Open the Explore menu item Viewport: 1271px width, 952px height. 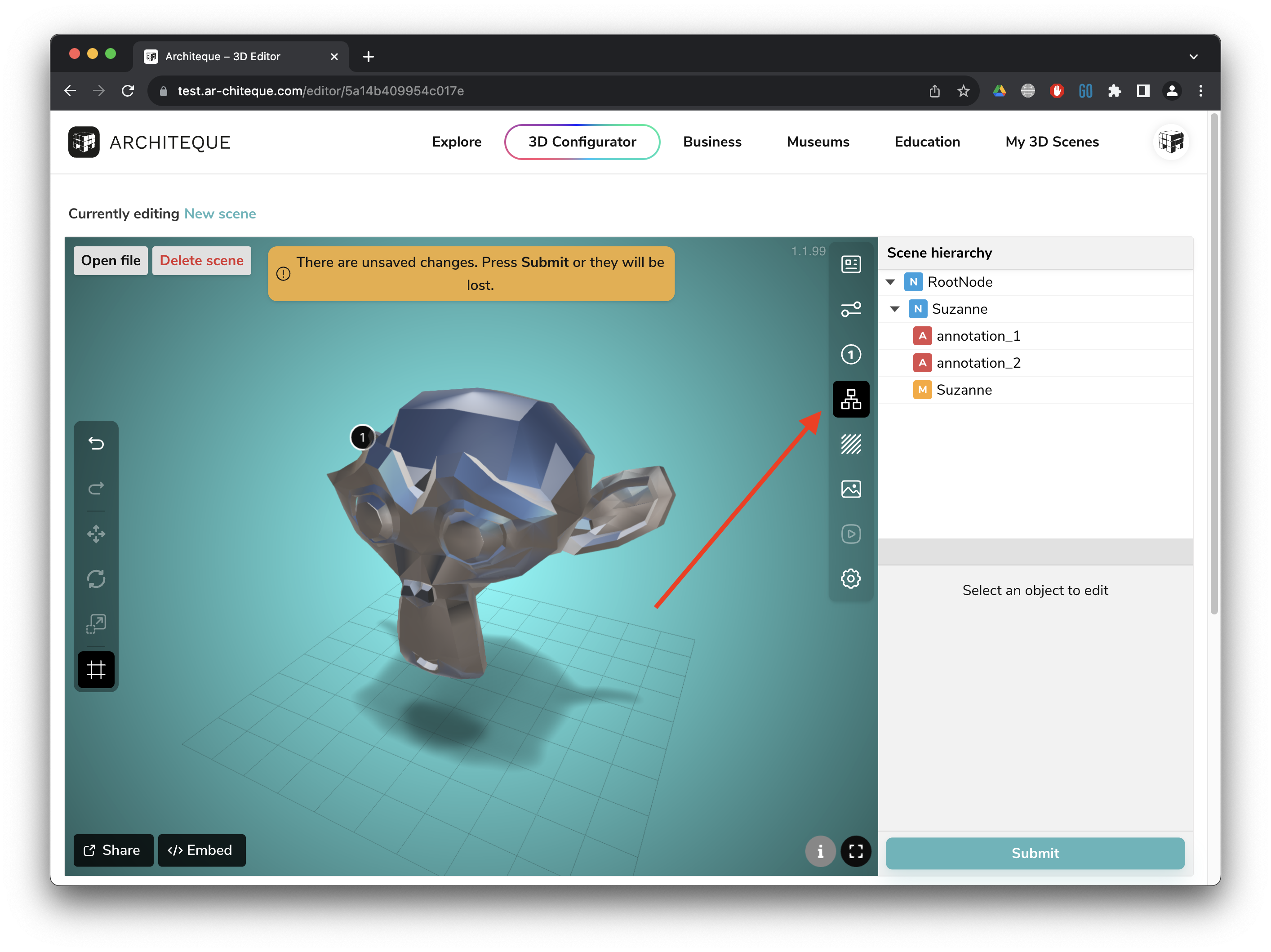click(x=456, y=142)
